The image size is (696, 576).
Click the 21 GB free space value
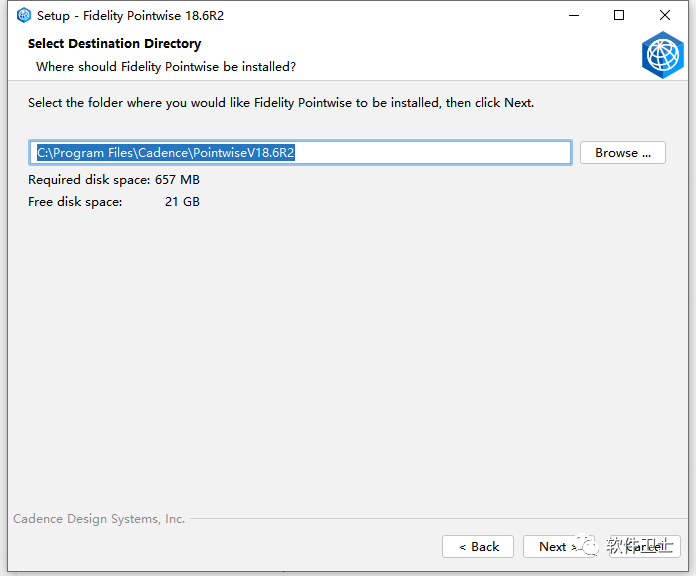(182, 202)
